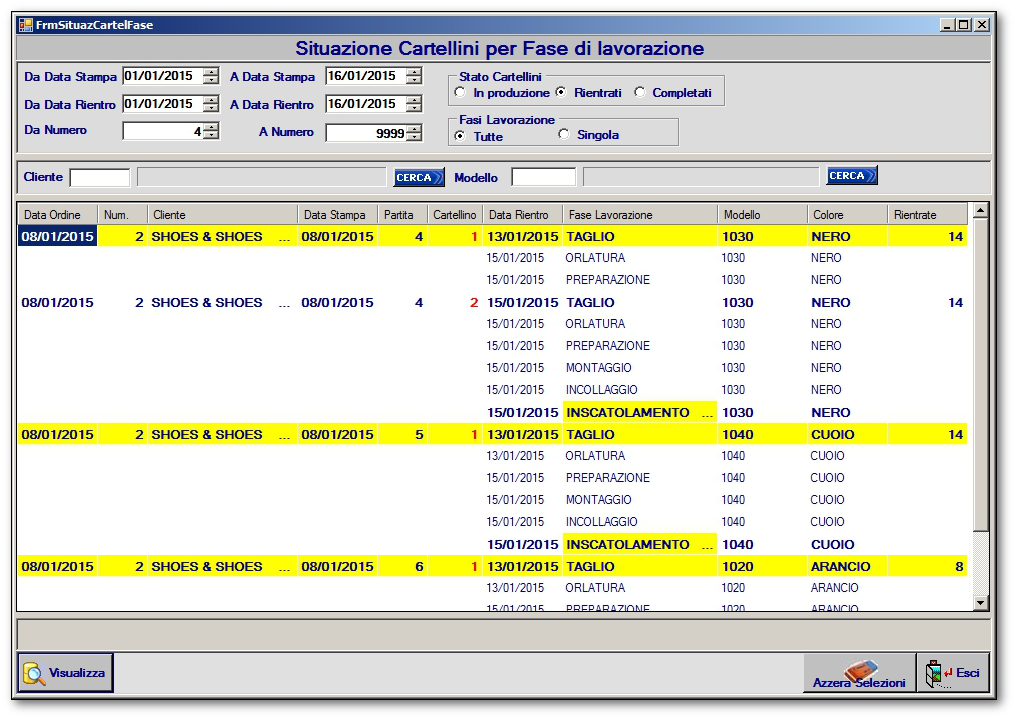Select the Partita 6 TAGLIO 1020 ARANCIO row
Viewport: 1016px width, 719px height.
click(492, 567)
